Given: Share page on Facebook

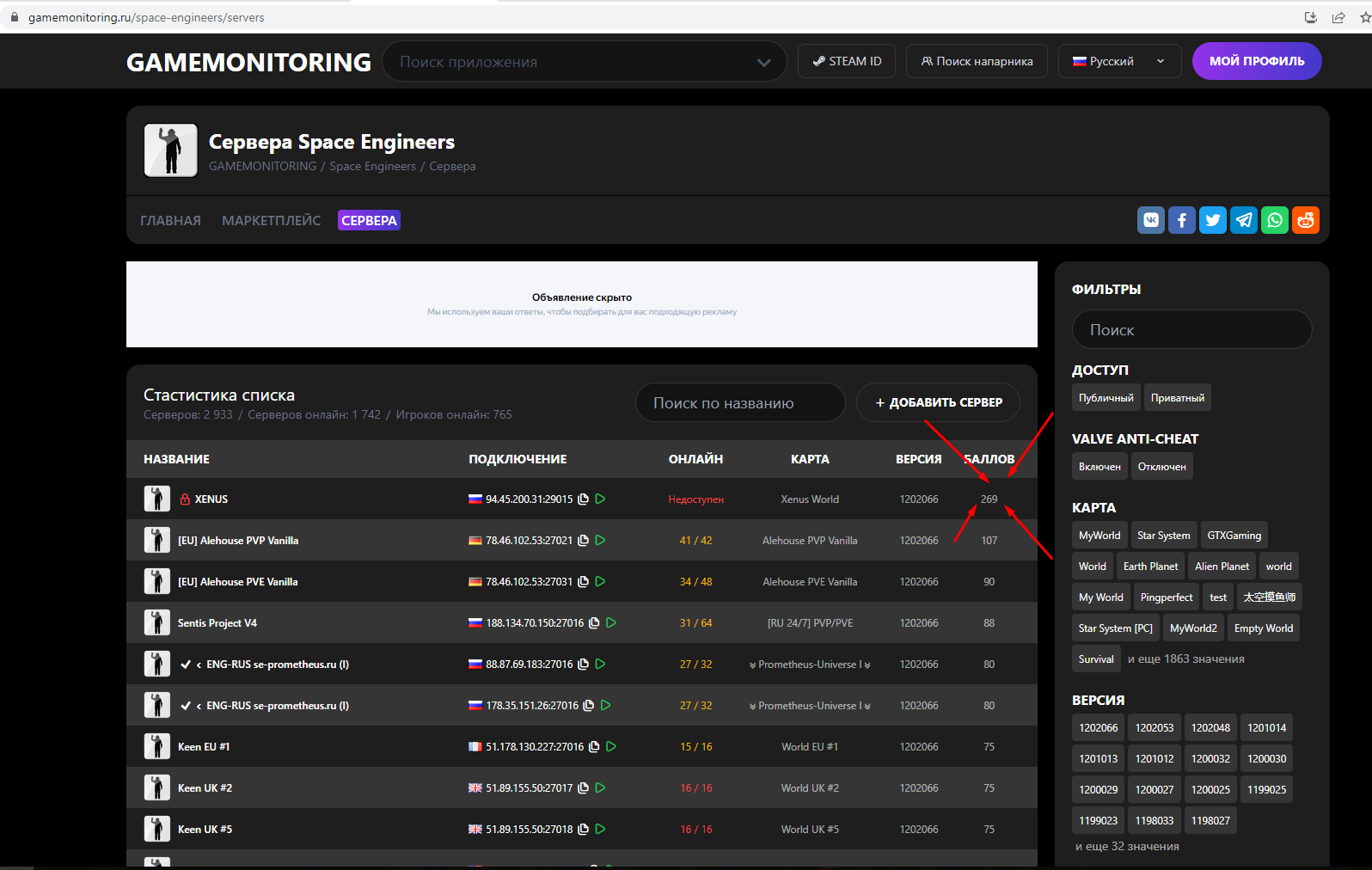Looking at the screenshot, I should click(x=1181, y=220).
